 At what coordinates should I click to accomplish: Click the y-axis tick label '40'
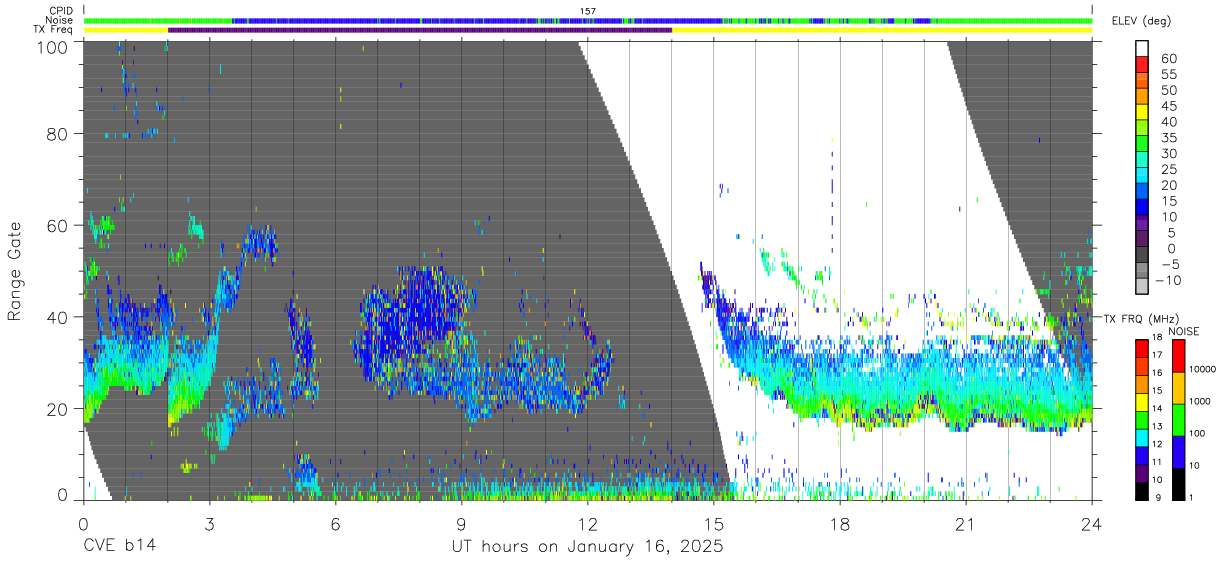pyautogui.click(x=59, y=317)
